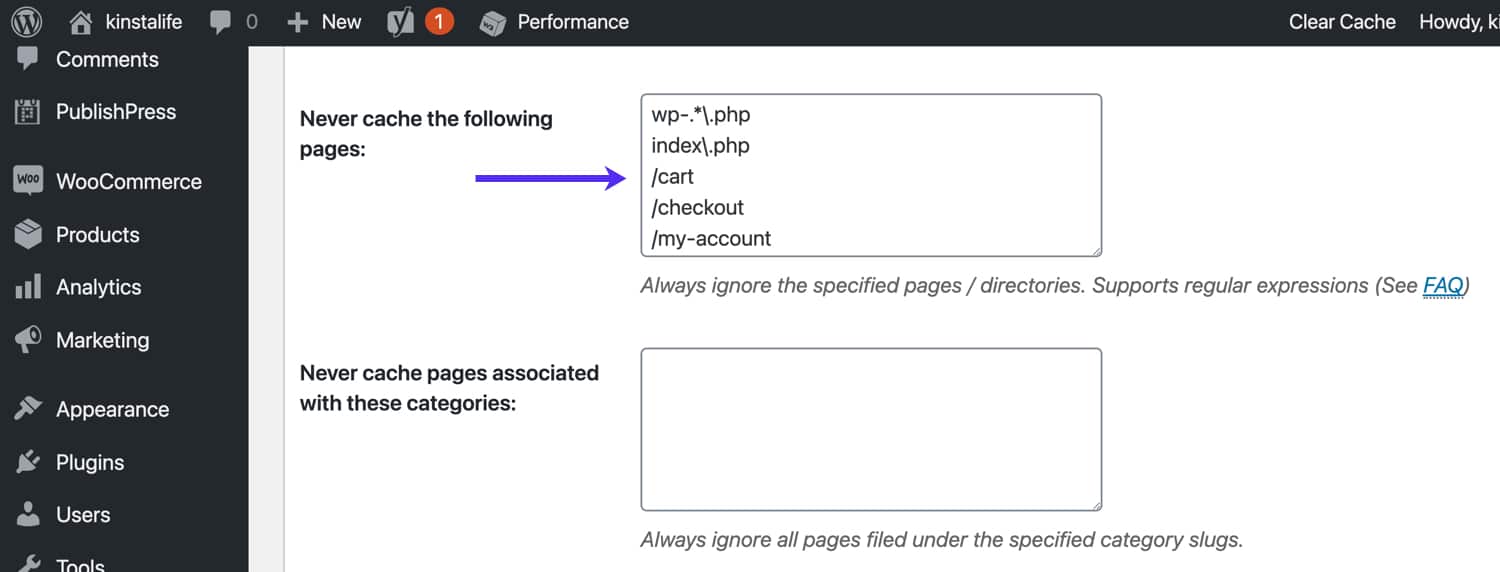Image resolution: width=1500 pixels, height=572 pixels.
Task: Open the kinstalife site home icon
Action: click(81, 22)
